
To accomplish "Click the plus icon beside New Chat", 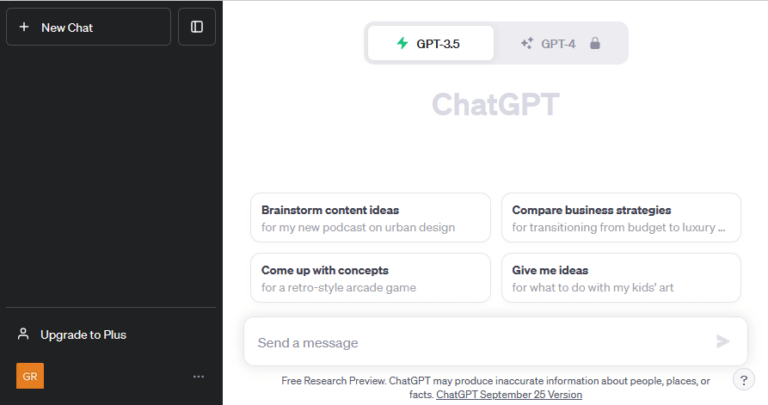I will pos(24,27).
